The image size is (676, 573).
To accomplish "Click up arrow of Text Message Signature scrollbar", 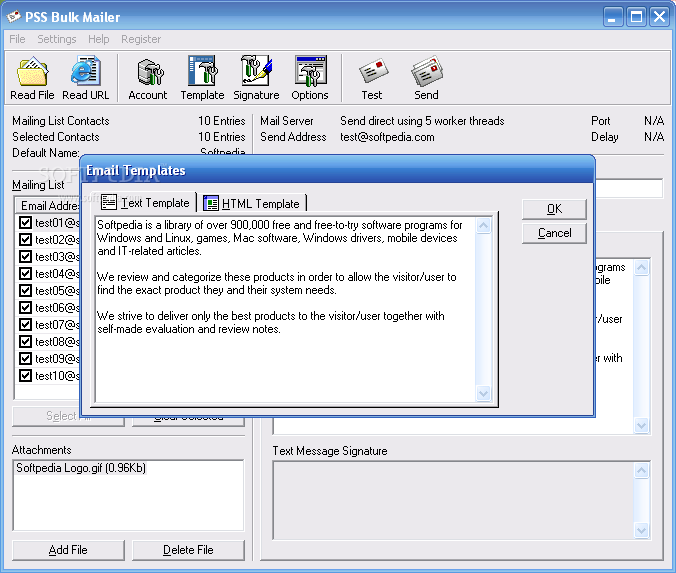I will click(x=642, y=470).
